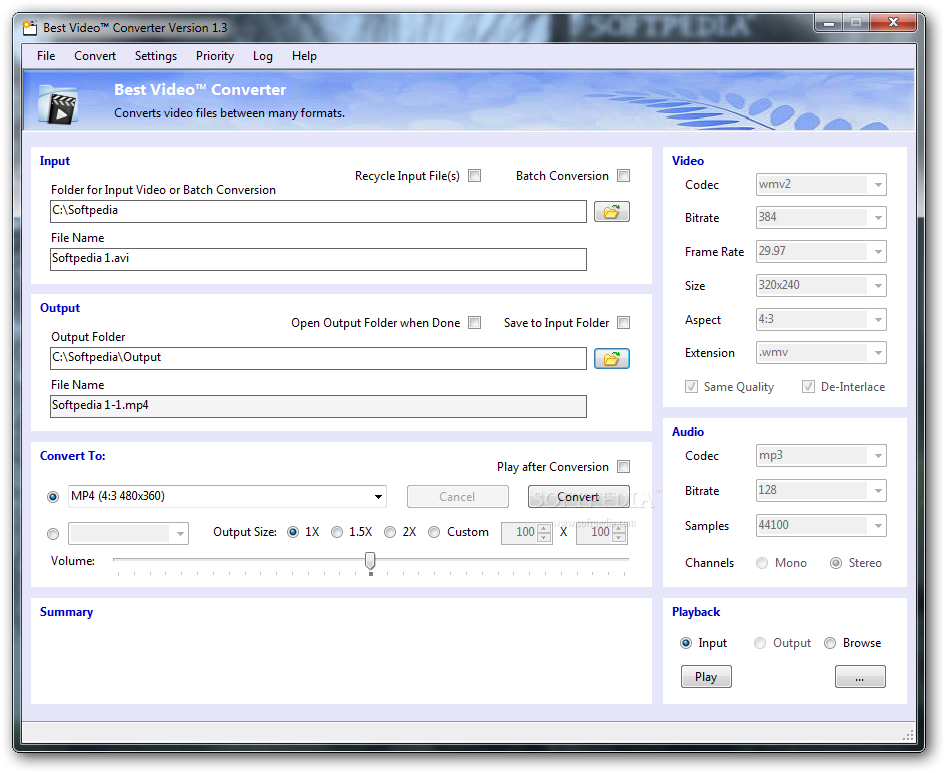
Task: Expand the empty custom format dropdown
Action: click(129, 533)
